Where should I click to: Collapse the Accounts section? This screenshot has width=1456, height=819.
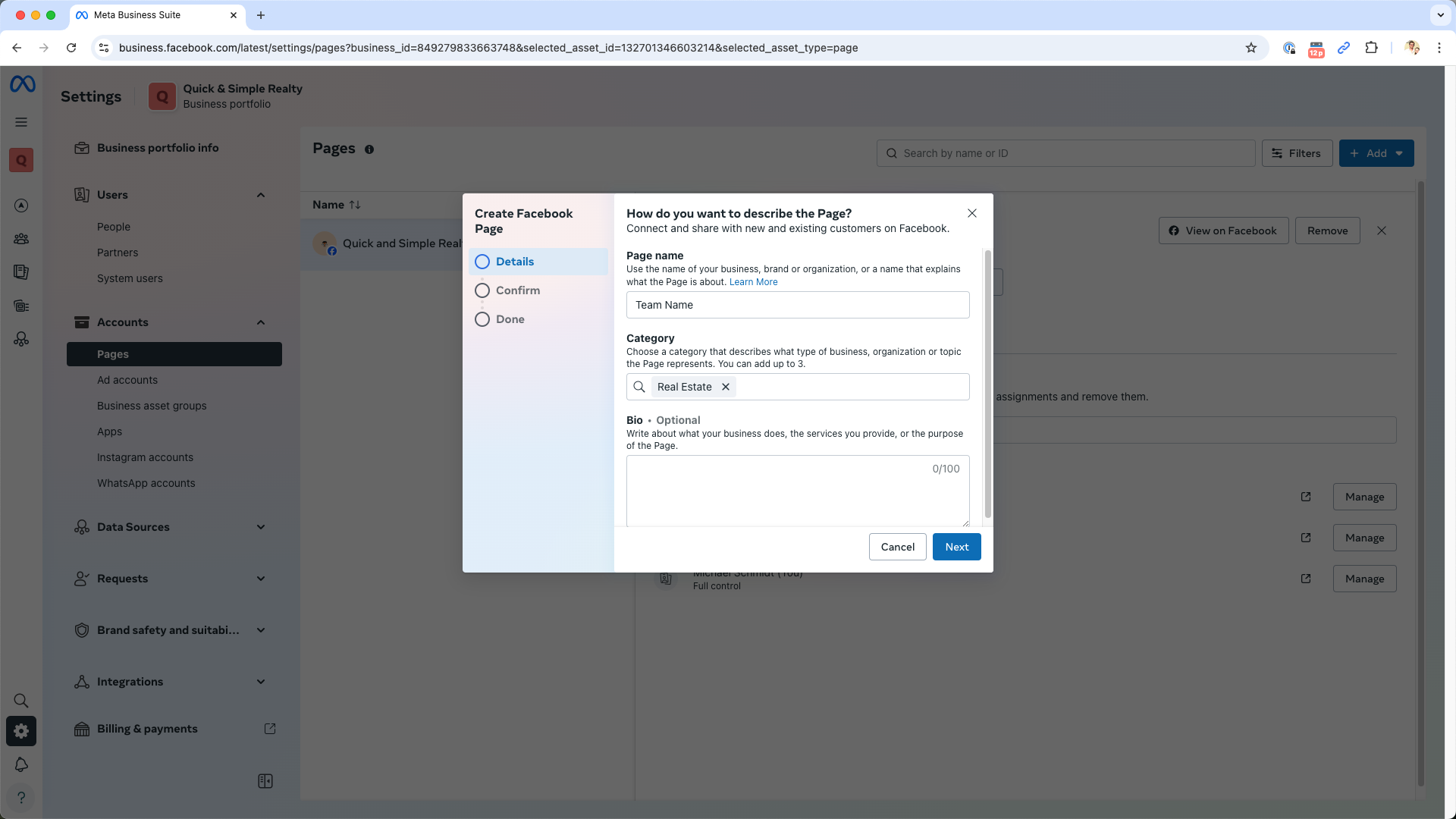coord(261,322)
